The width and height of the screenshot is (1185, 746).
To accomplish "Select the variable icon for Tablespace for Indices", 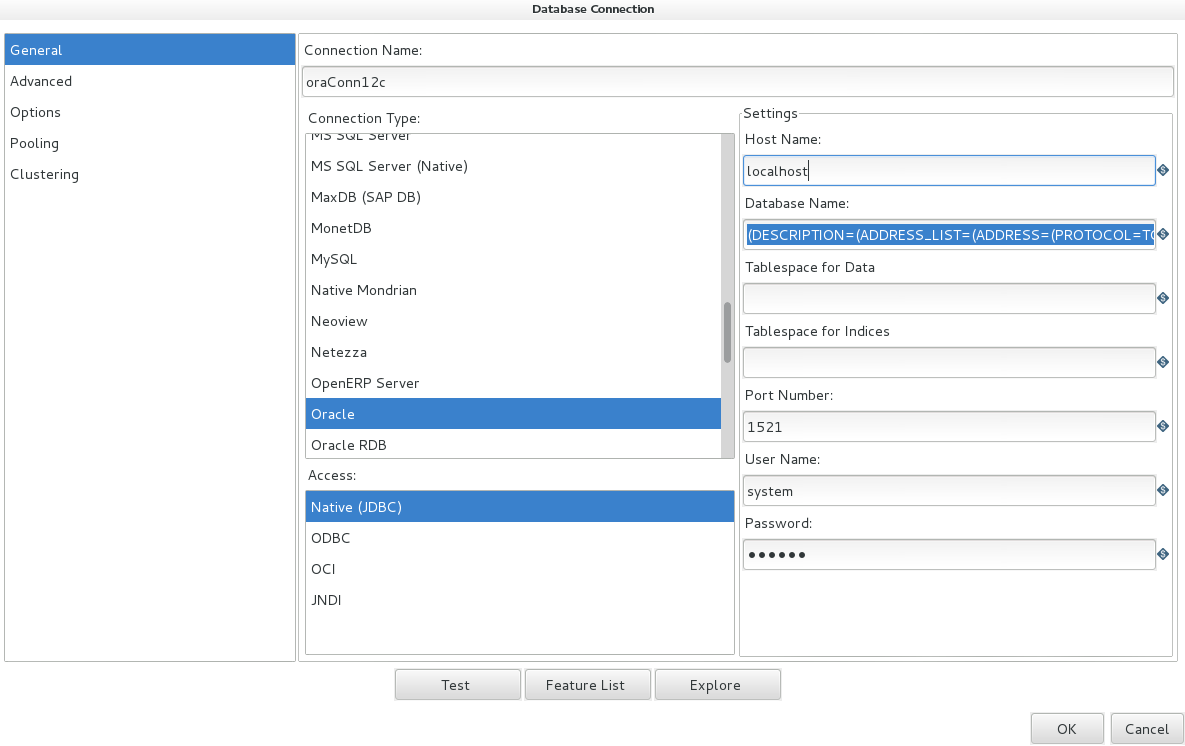I will click(x=1163, y=362).
